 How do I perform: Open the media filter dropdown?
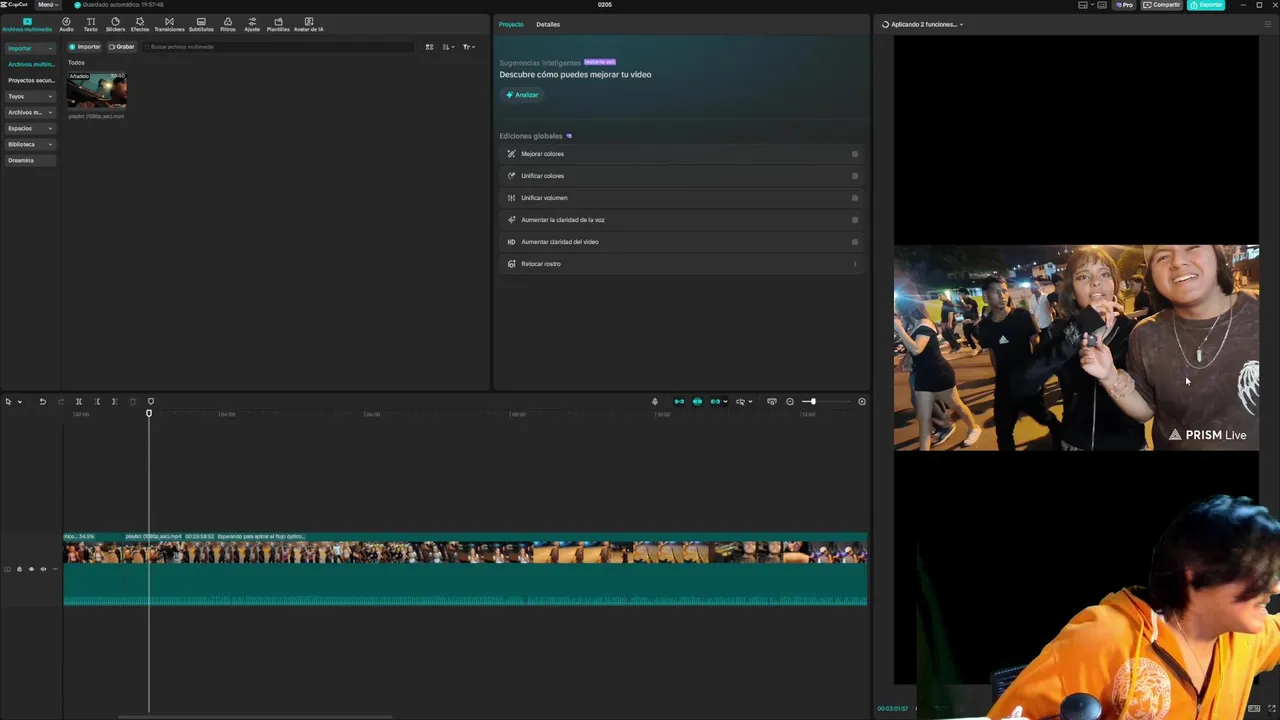(468, 47)
